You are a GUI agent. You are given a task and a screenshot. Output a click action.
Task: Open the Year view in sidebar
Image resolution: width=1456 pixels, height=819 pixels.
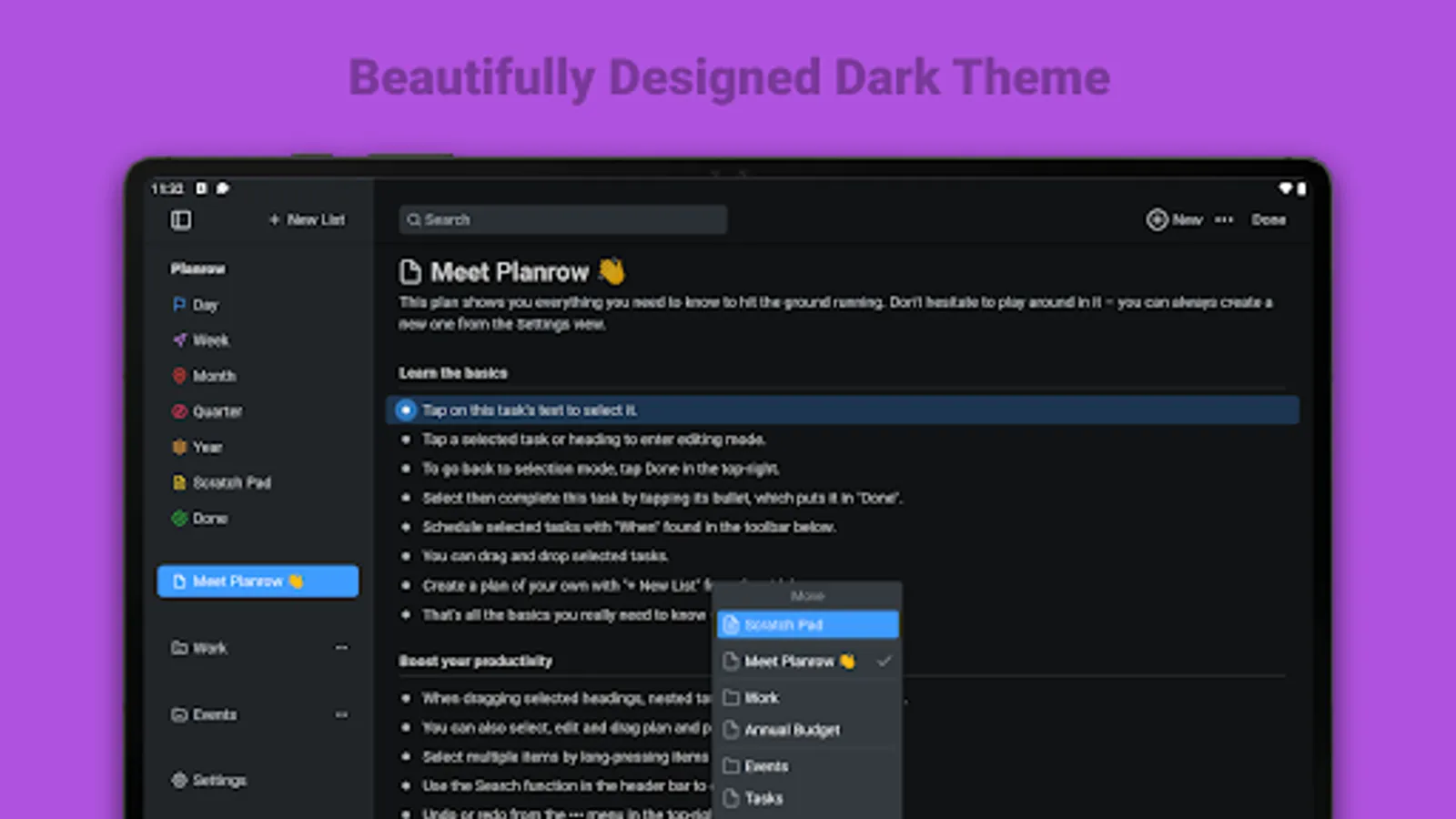[197, 447]
